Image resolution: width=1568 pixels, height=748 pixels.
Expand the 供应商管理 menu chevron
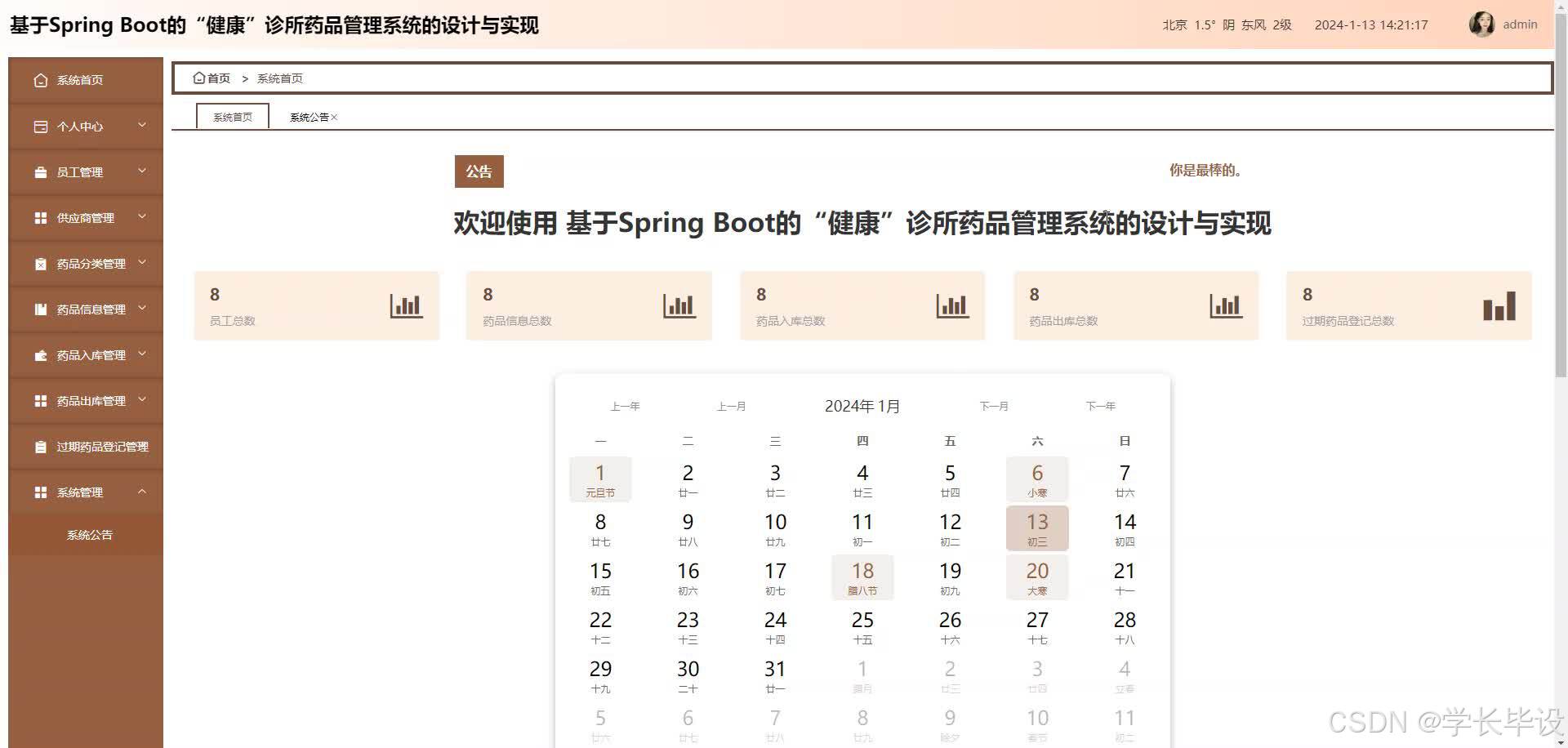142,216
